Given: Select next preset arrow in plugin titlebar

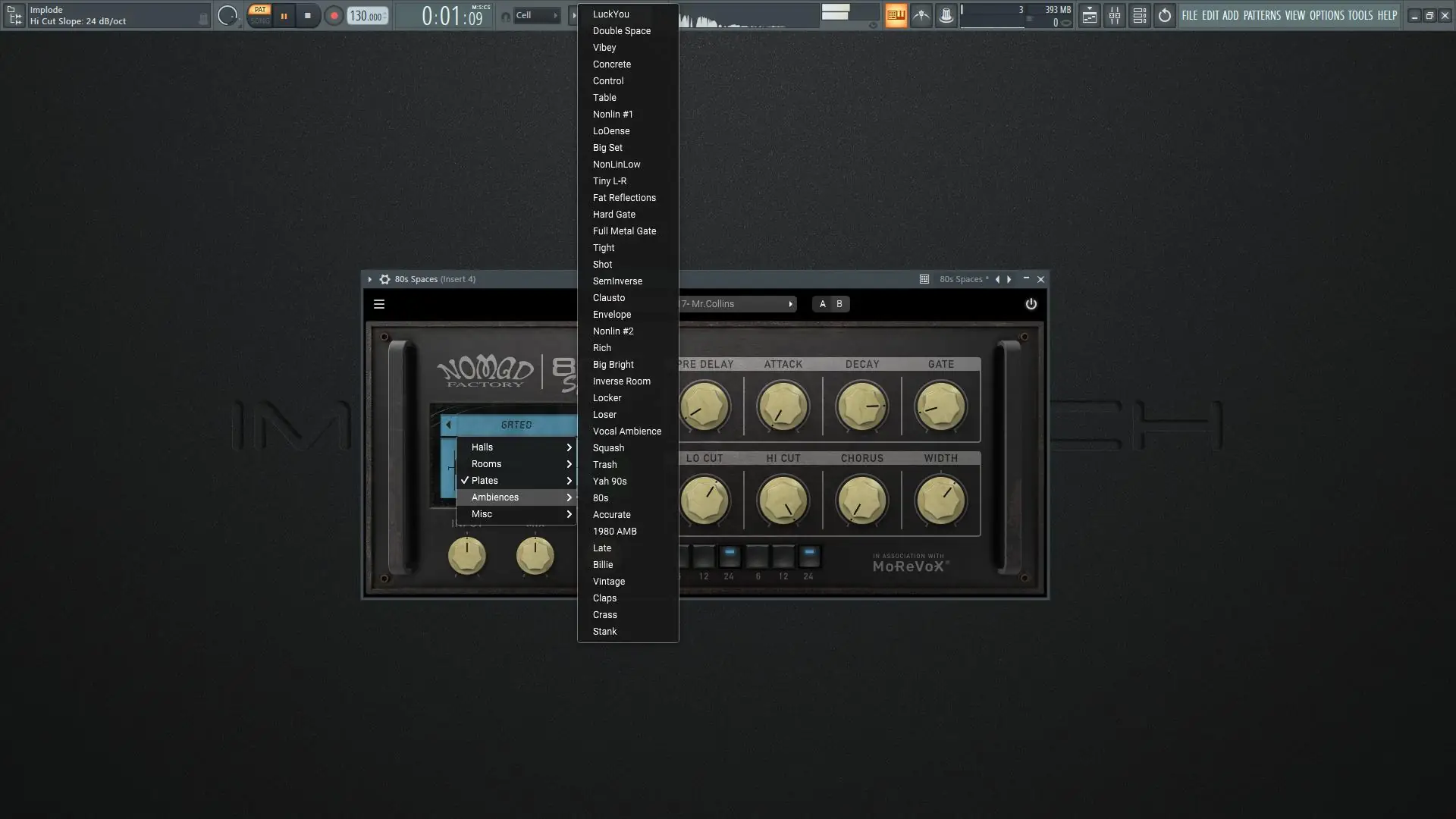Looking at the screenshot, I should click(x=1009, y=279).
